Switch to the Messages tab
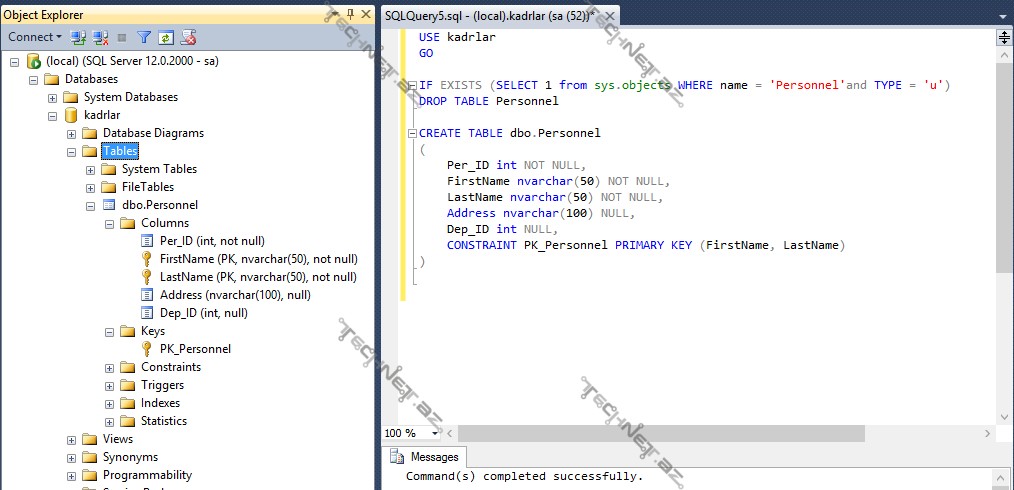Screen dimensions: 1014x490 [x=426, y=457]
